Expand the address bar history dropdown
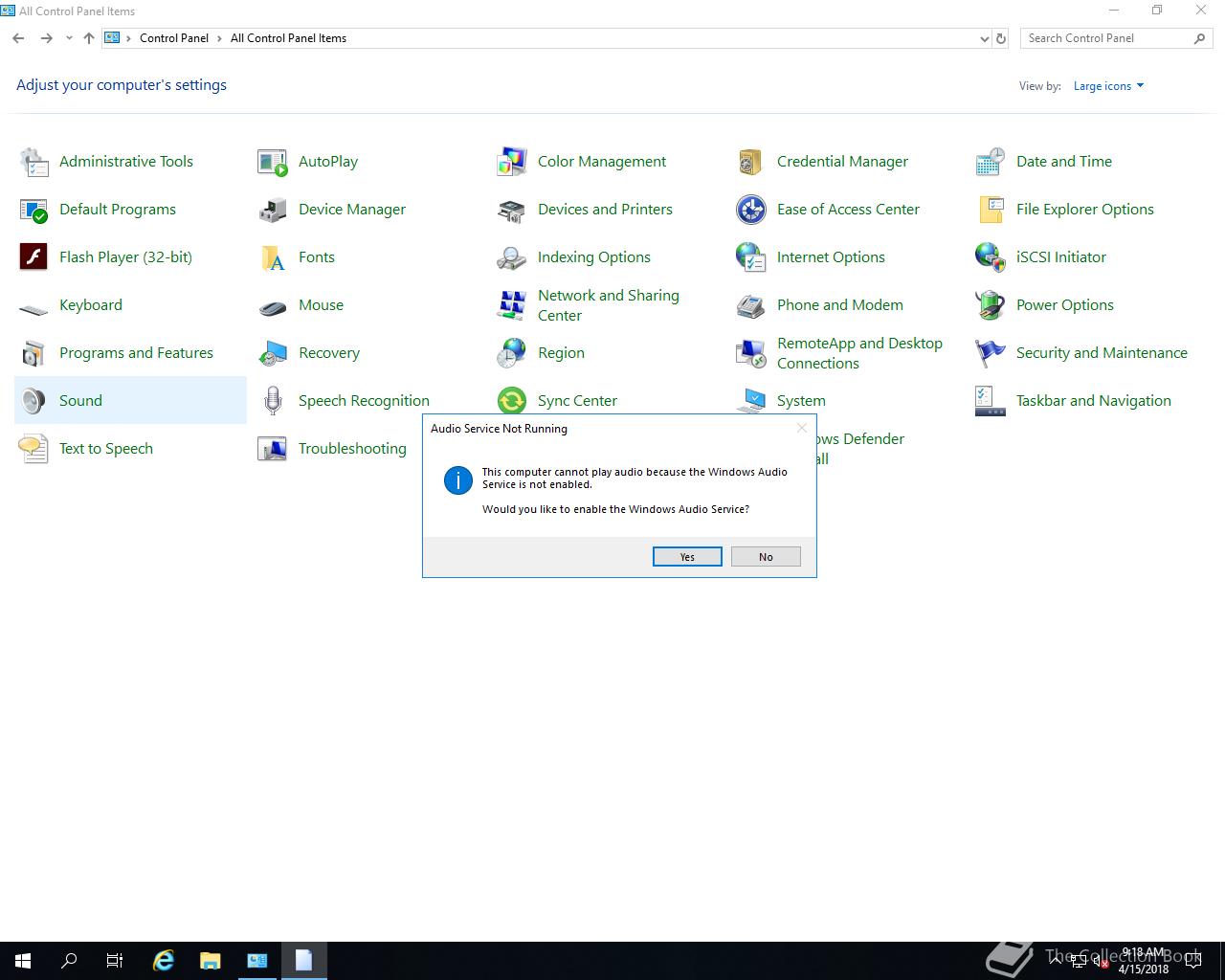This screenshot has width=1225, height=980. pos(984,38)
